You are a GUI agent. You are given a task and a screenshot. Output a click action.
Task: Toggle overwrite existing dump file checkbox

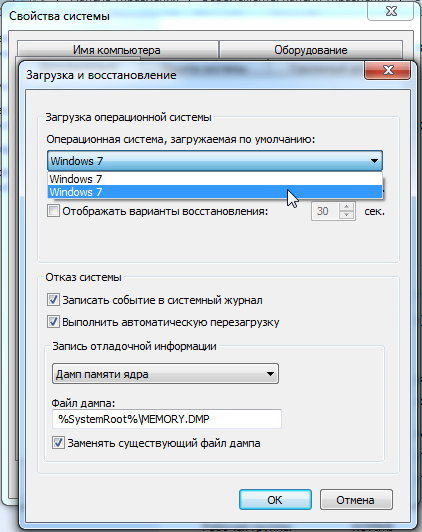[x=58, y=443]
